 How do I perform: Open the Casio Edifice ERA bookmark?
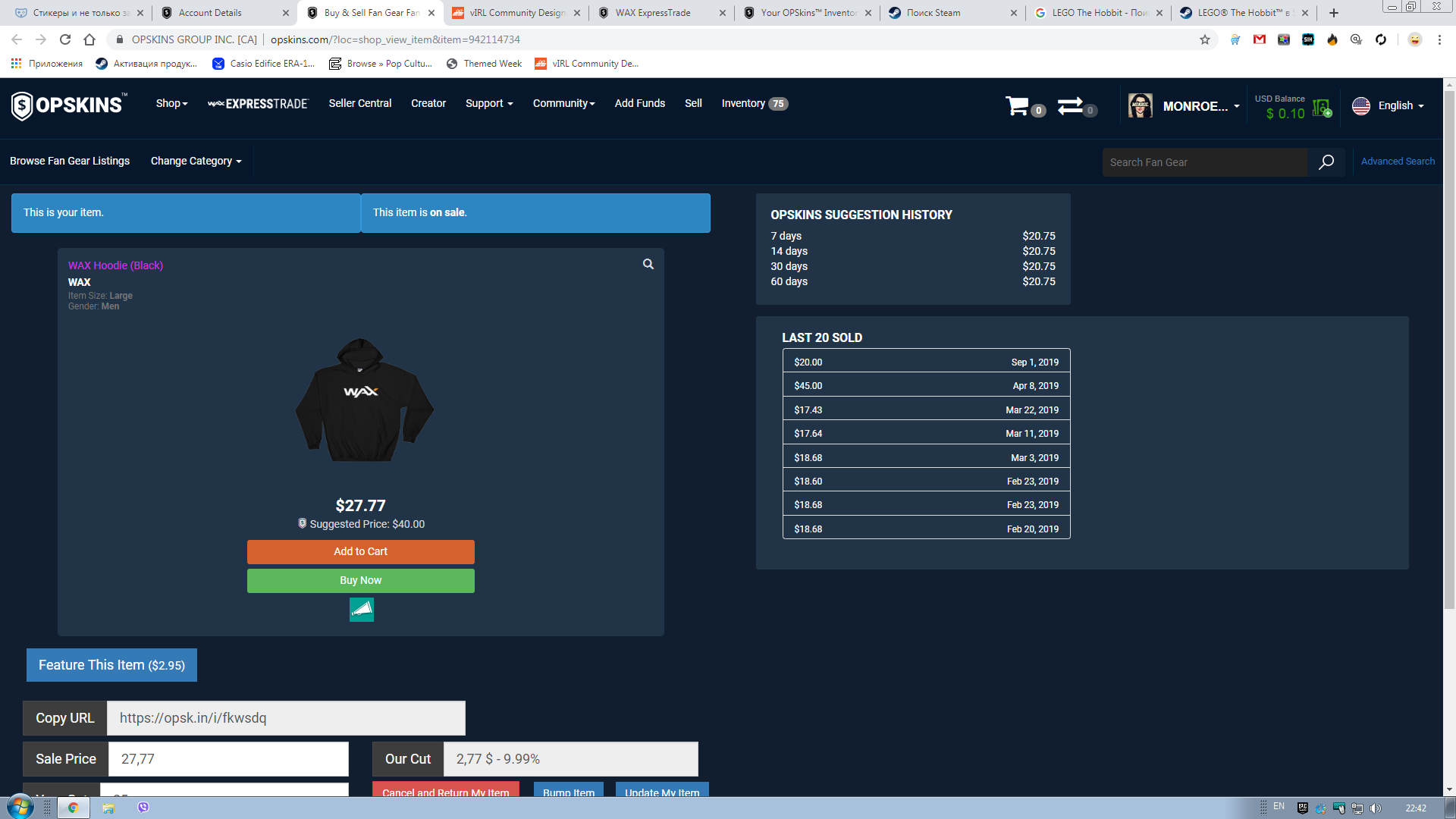point(263,64)
